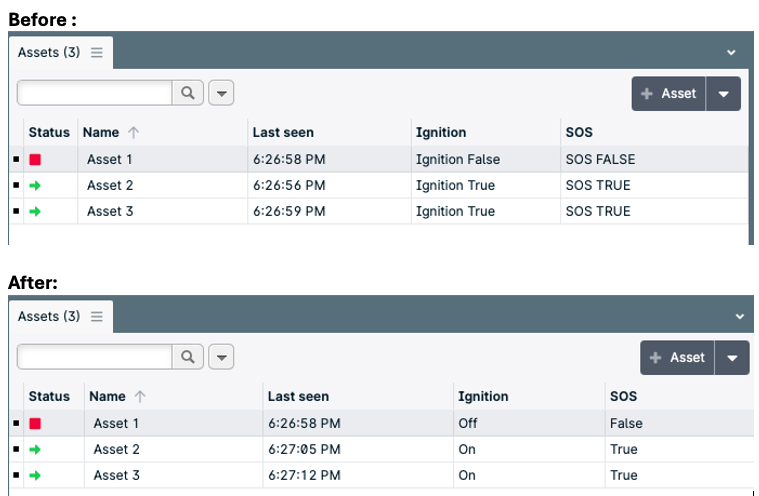Select the row marker of the 6:27:12 PM row
This screenshot has width=759, height=496.
[x=16, y=475]
